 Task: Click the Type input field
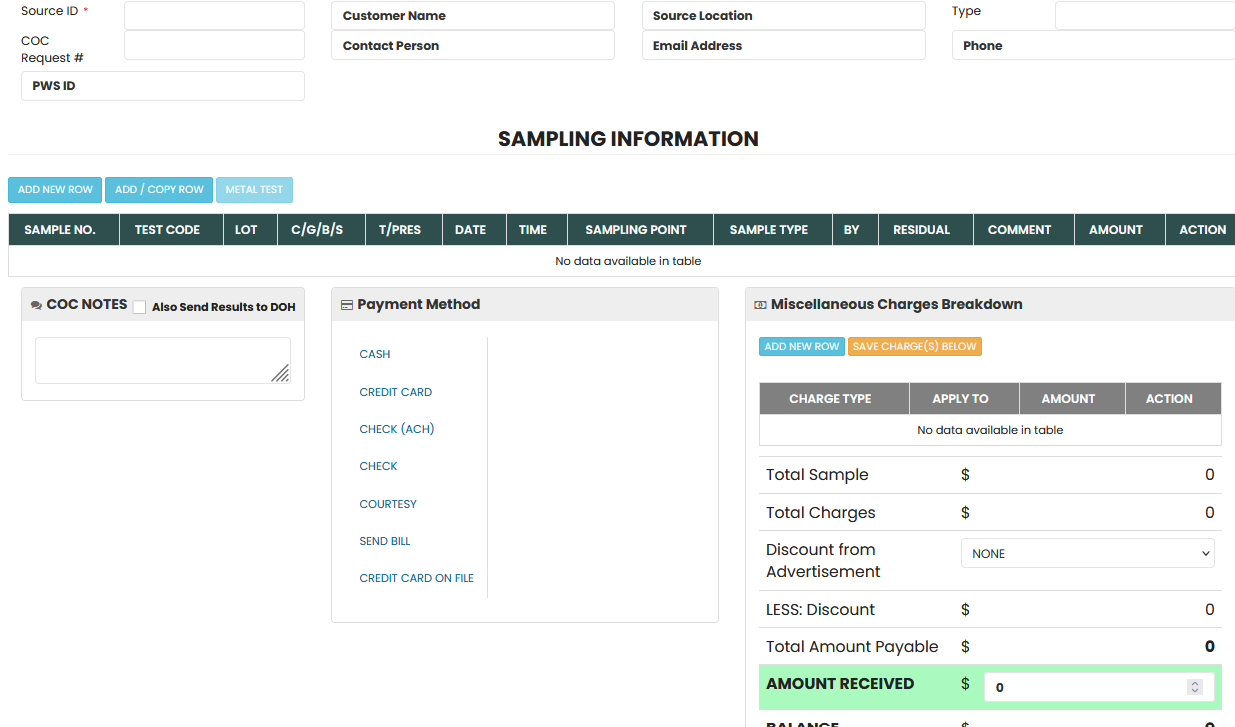1145,15
